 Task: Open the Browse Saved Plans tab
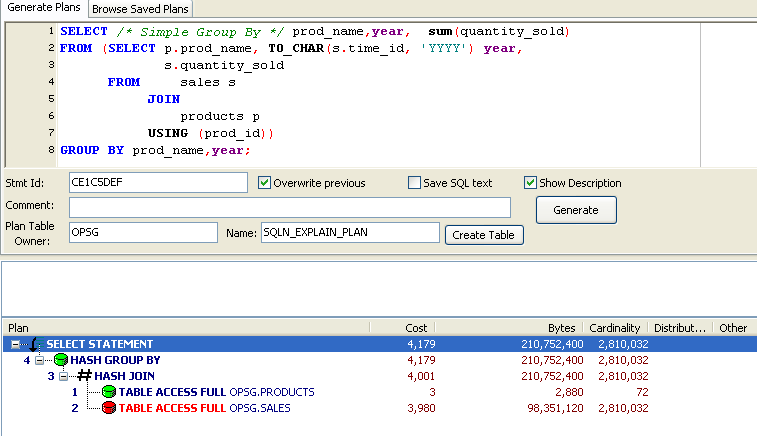[x=140, y=9]
